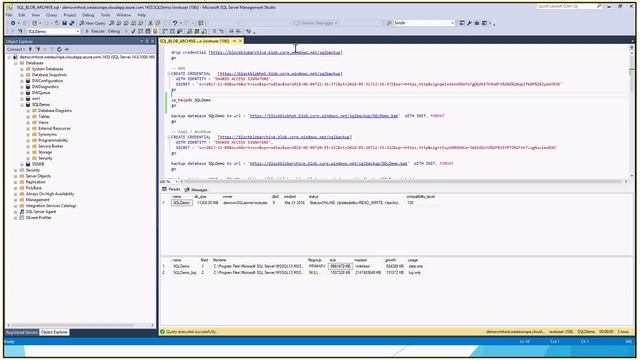640x360 pixels.
Task: Expand the SSISDB database node
Action: [x=22, y=164]
